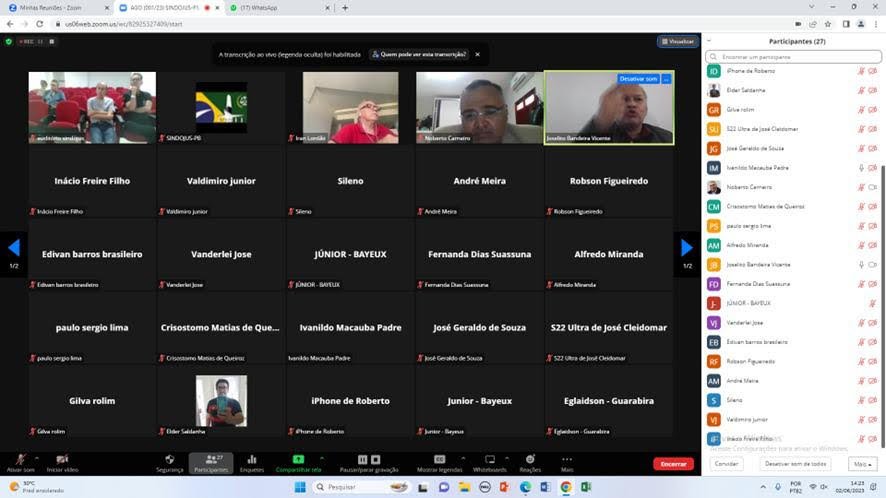Click the red Encerrar button
Image resolution: width=886 pixels, height=498 pixels.
(x=673, y=464)
